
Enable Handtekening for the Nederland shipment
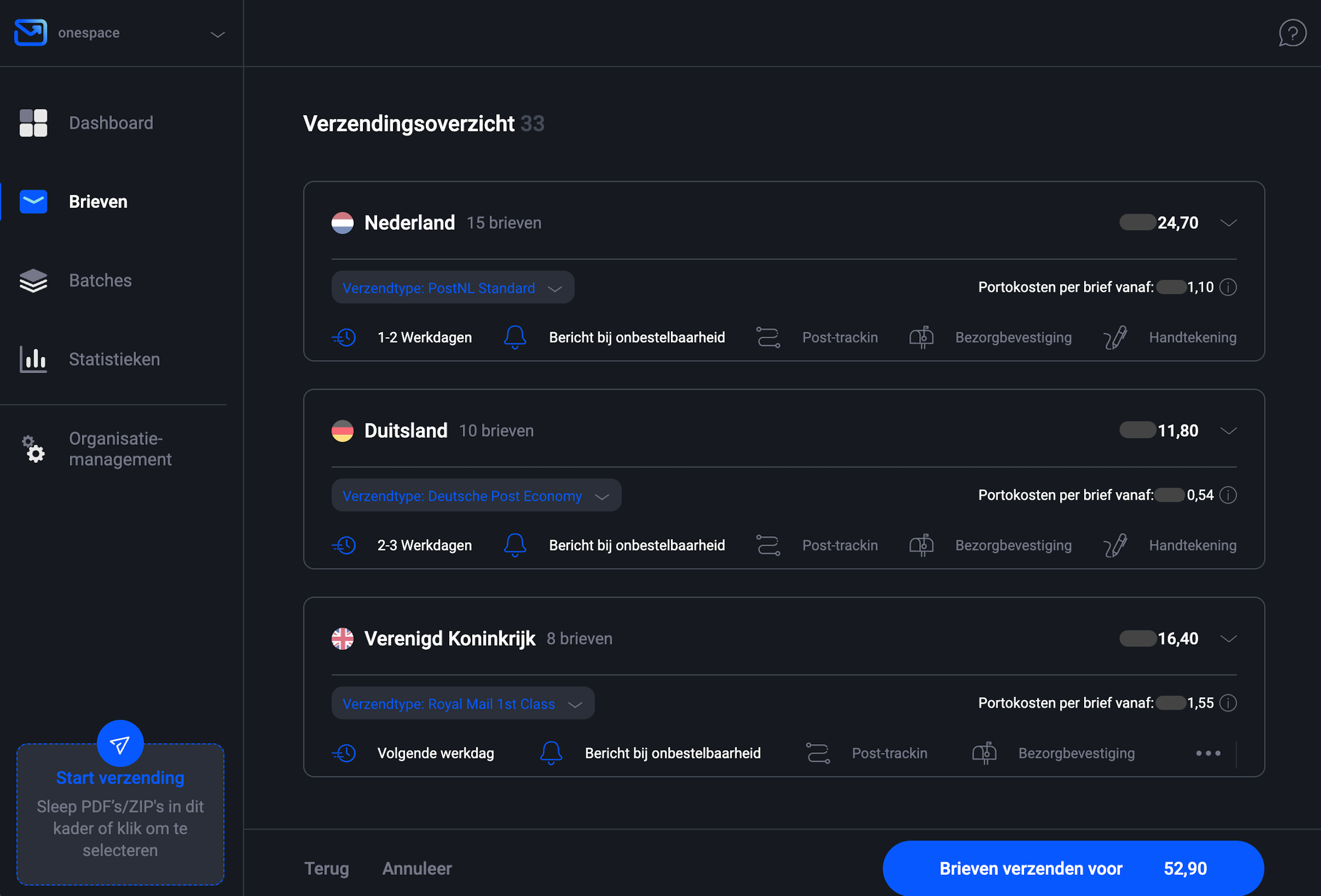tap(1115, 337)
